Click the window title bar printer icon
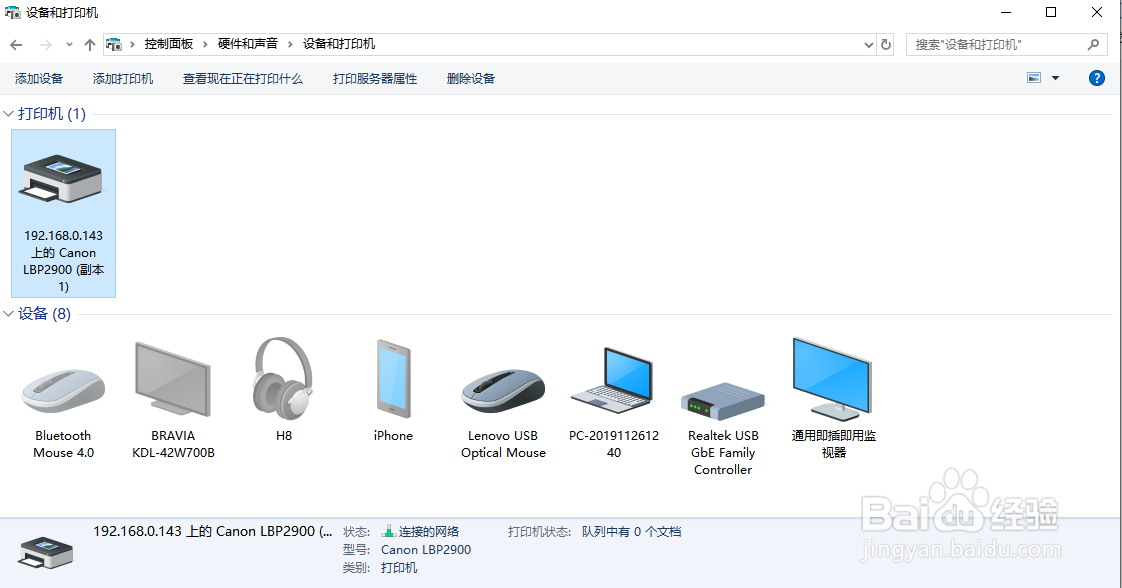1122x588 pixels. click(12, 12)
